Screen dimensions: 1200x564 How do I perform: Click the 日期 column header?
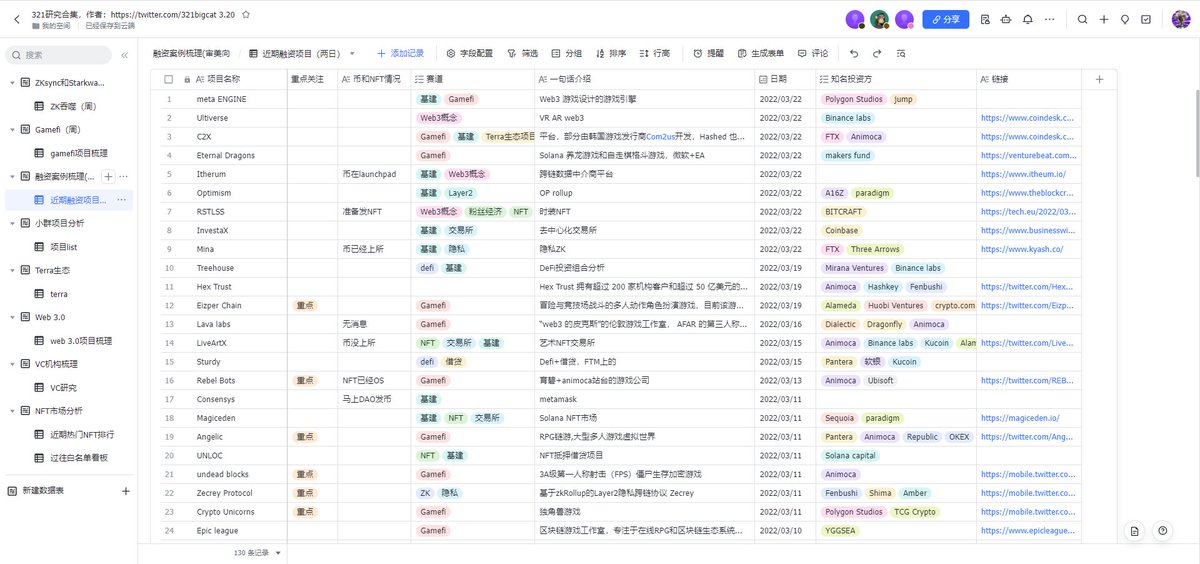pos(787,79)
